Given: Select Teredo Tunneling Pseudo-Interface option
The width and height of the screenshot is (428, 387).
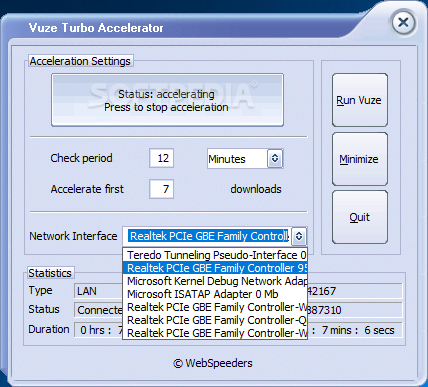Looking at the screenshot, I should [215, 255].
